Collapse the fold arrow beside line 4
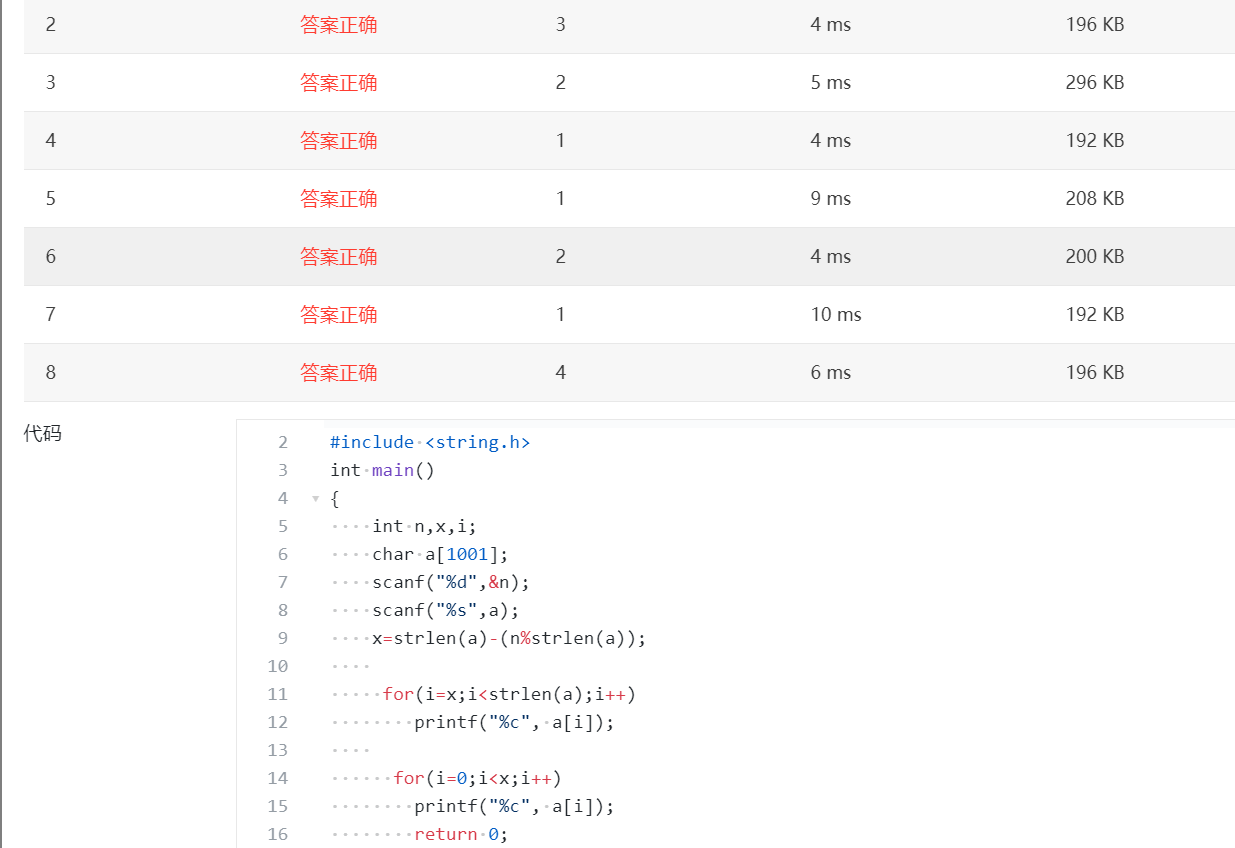 [316, 498]
